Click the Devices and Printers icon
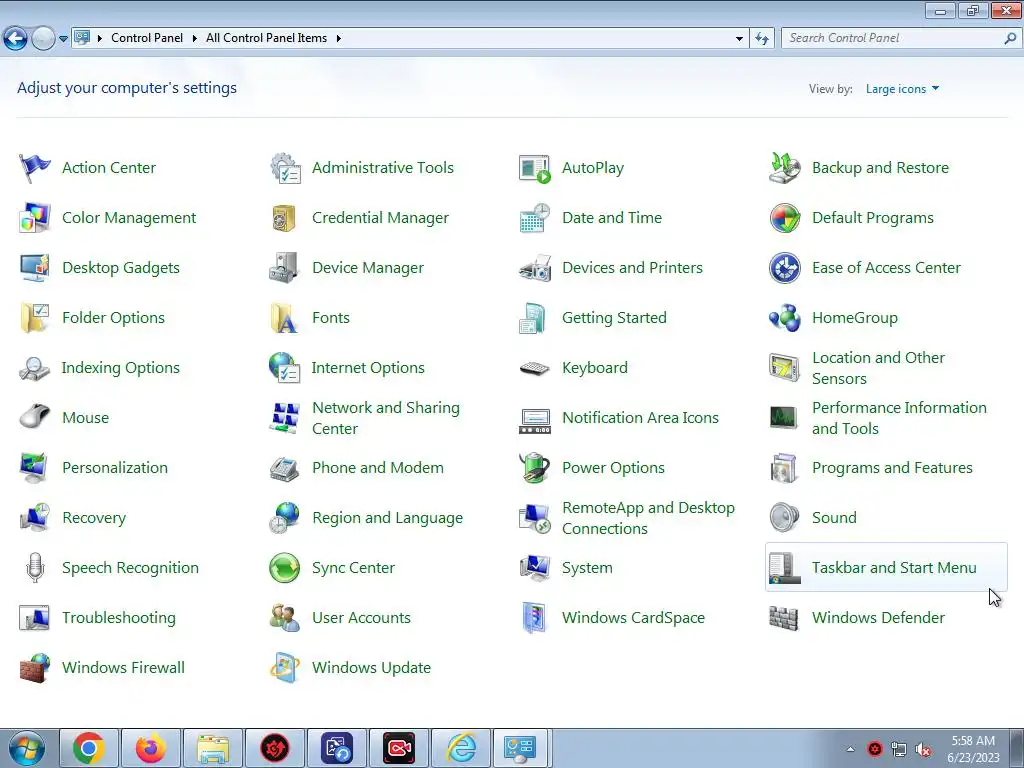Image resolution: width=1024 pixels, height=768 pixels. click(535, 268)
